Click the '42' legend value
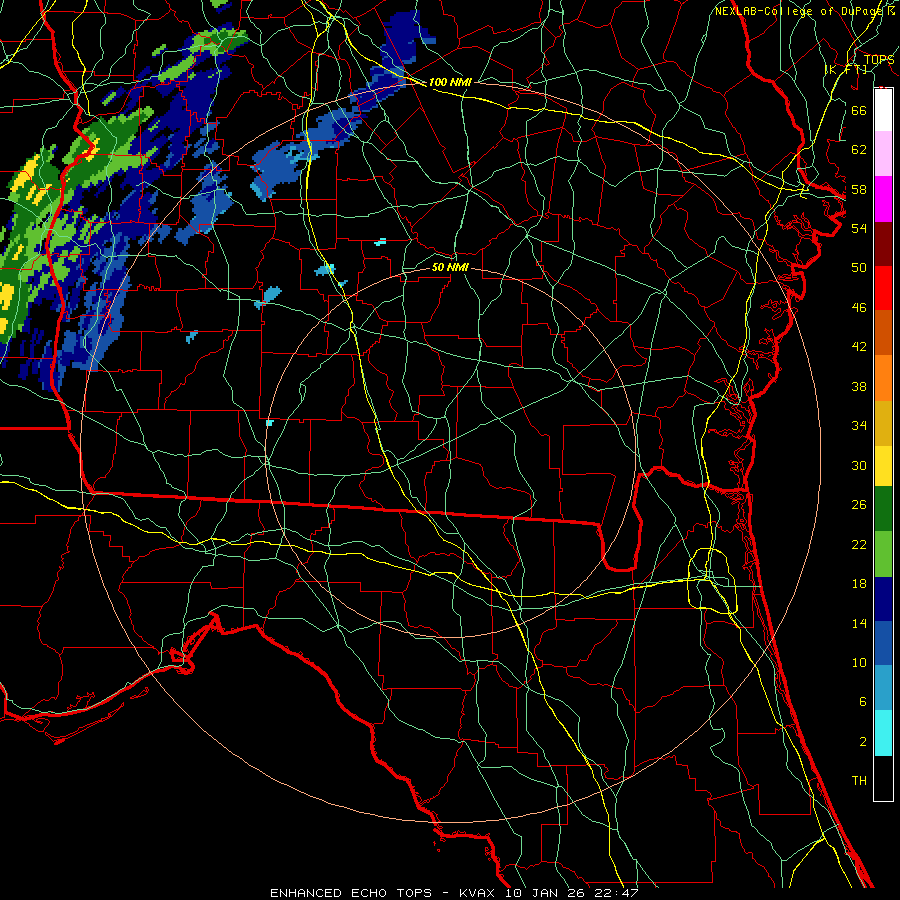900x900 pixels. click(859, 347)
